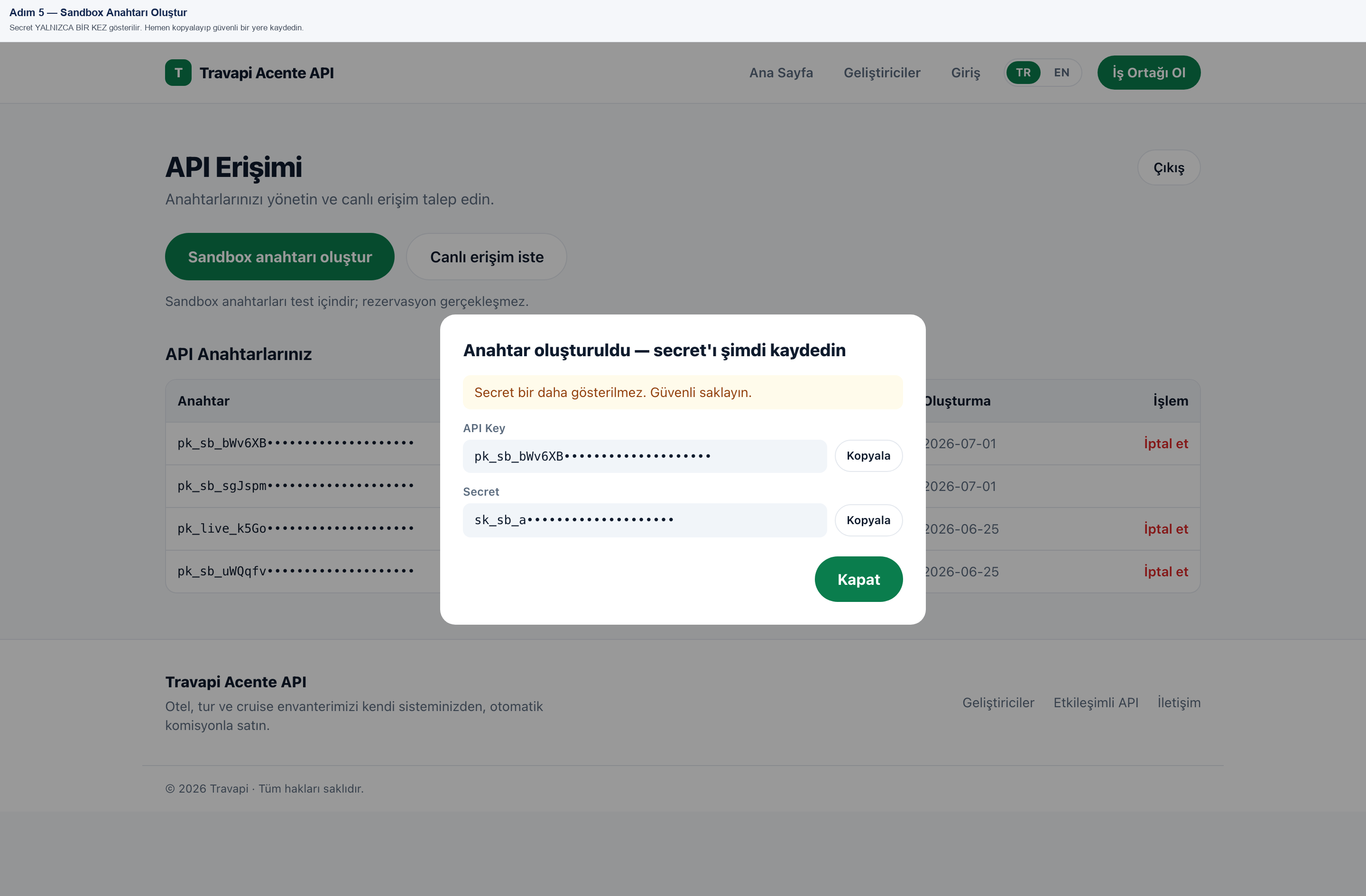Image resolution: width=1366 pixels, height=896 pixels.
Task: Click date 2026-07-01 in the pk_sb_sgJspm row
Action: pos(960,486)
